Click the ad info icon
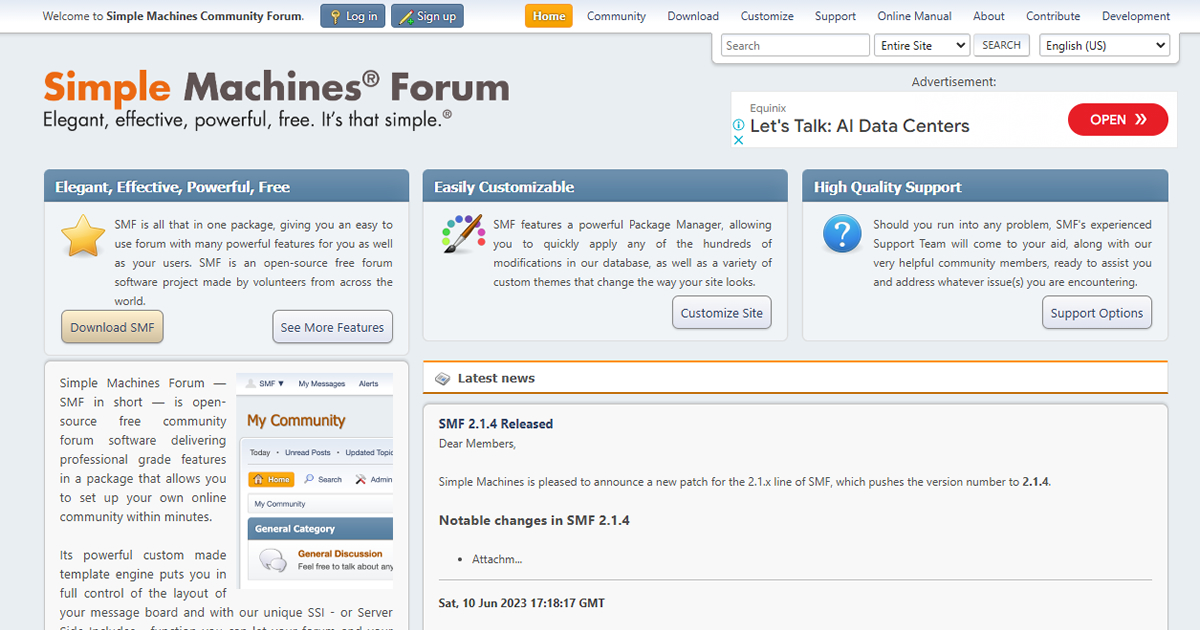 click(x=739, y=125)
